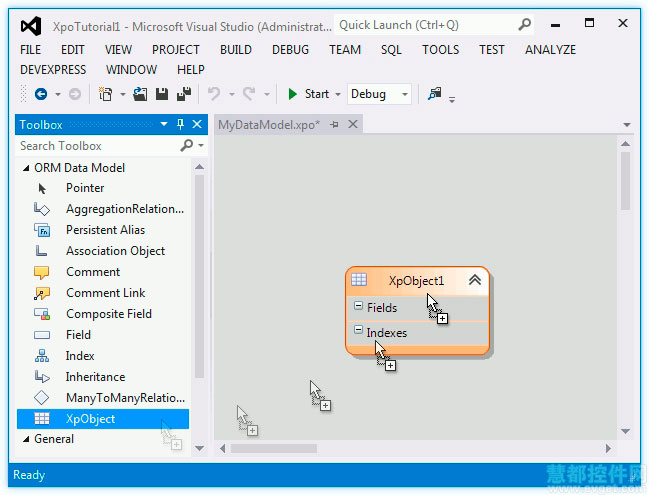Open toolbar options overflow button

pyautogui.click(x=452, y=99)
